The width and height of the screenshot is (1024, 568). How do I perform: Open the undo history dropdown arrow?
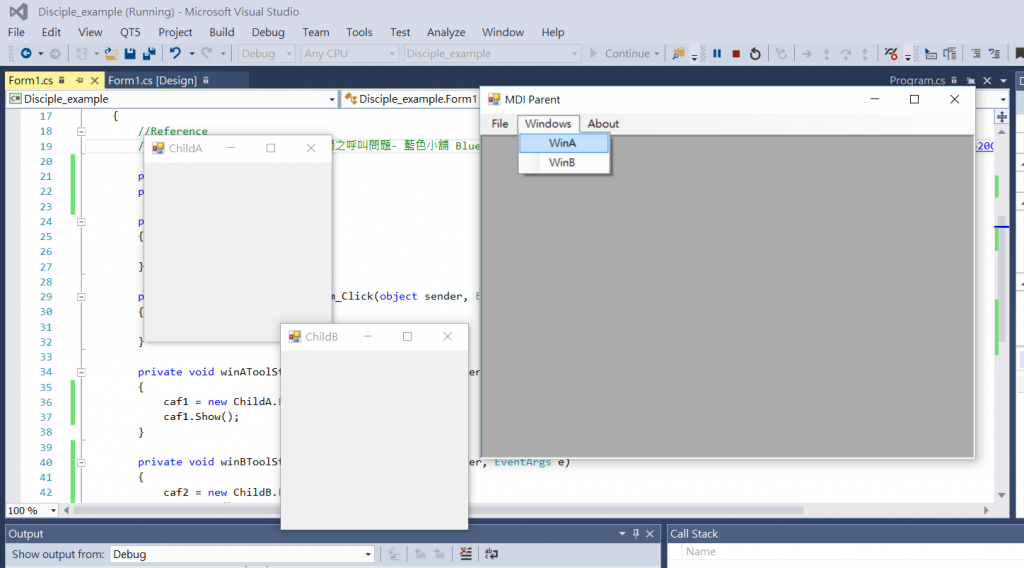click(191, 54)
